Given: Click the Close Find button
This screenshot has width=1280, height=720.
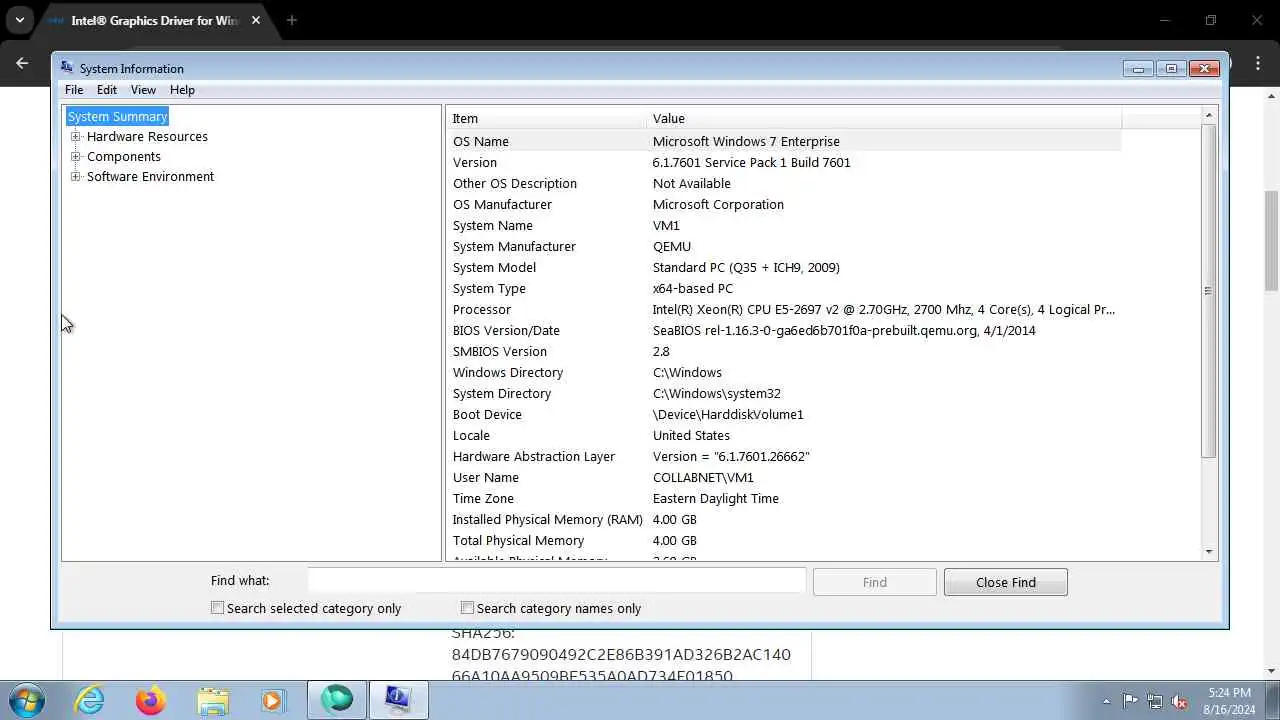Looking at the screenshot, I should click(x=1005, y=582).
